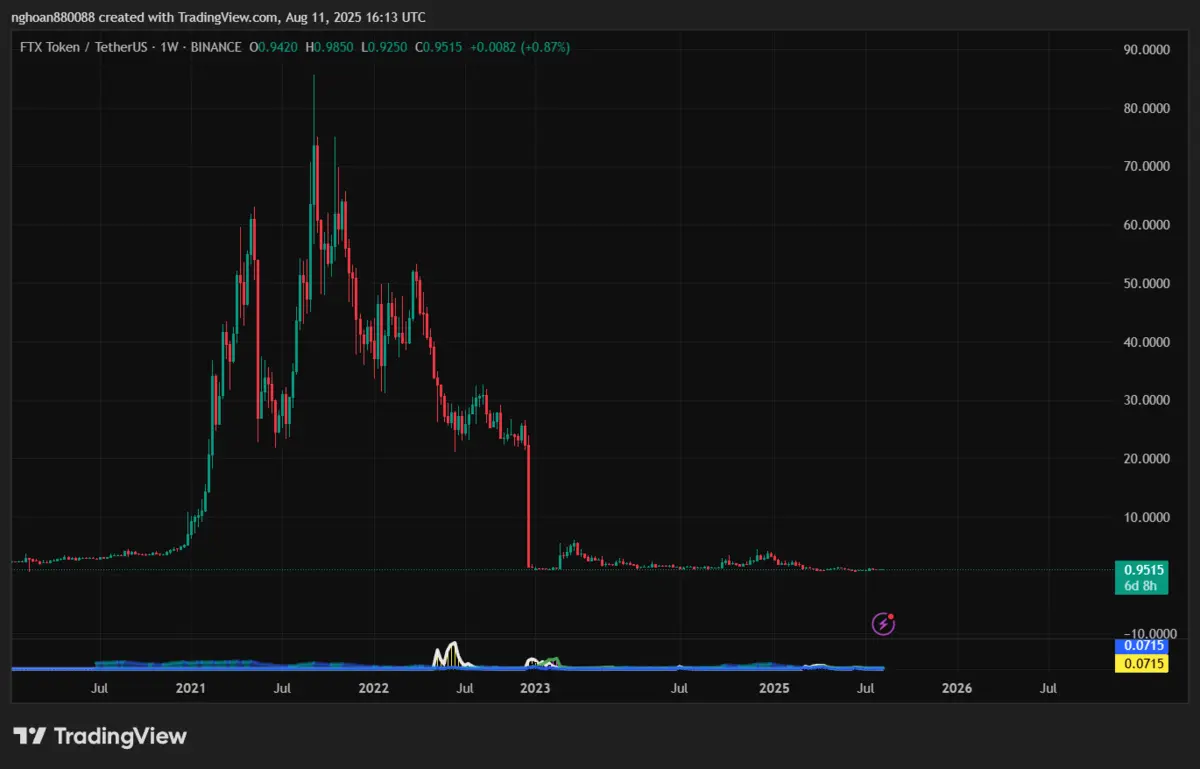Select the blue 0.0715 indicator value label
This screenshot has width=1200, height=769.
tap(1140, 646)
